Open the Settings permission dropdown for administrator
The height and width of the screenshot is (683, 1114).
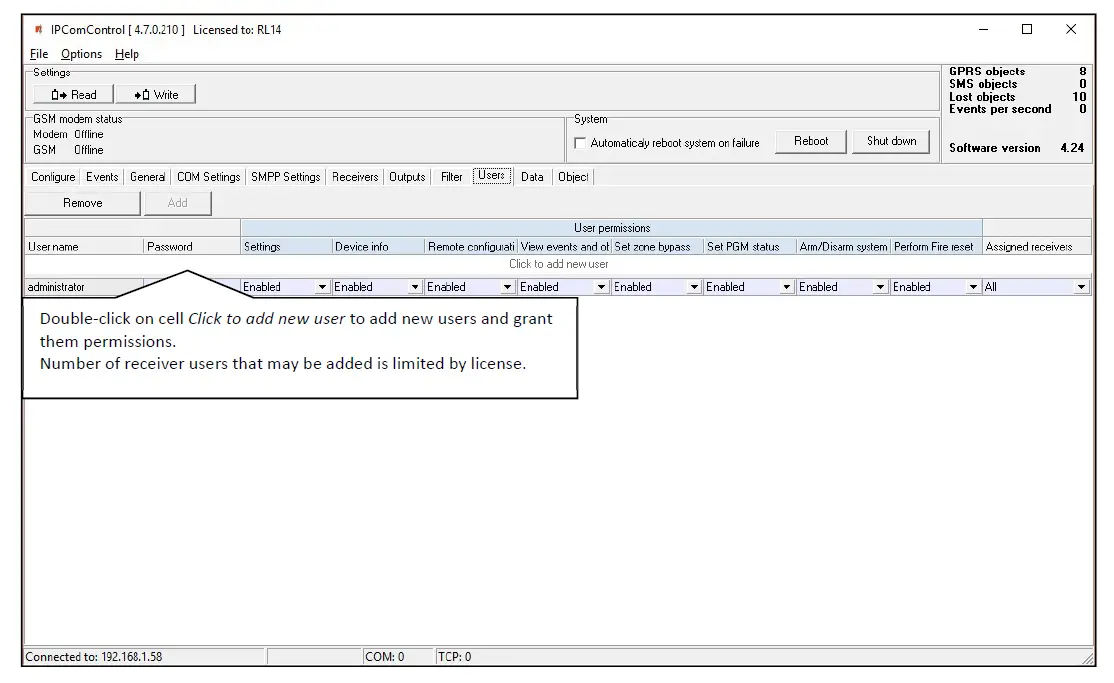tap(322, 287)
